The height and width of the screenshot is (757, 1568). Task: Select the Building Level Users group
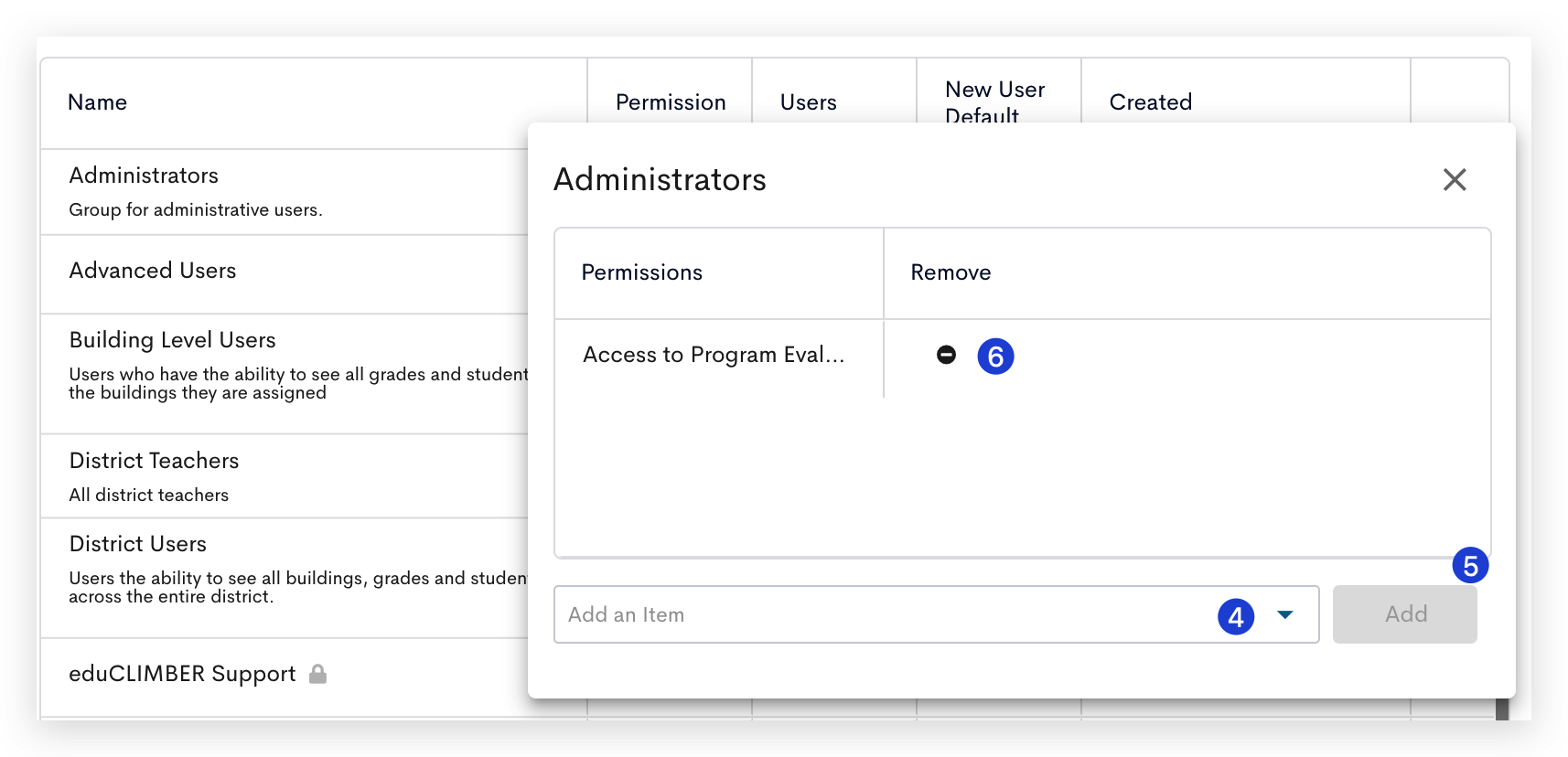click(285, 374)
